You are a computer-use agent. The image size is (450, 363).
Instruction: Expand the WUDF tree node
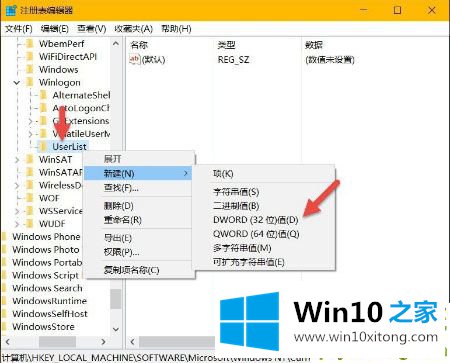pos(17,224)
